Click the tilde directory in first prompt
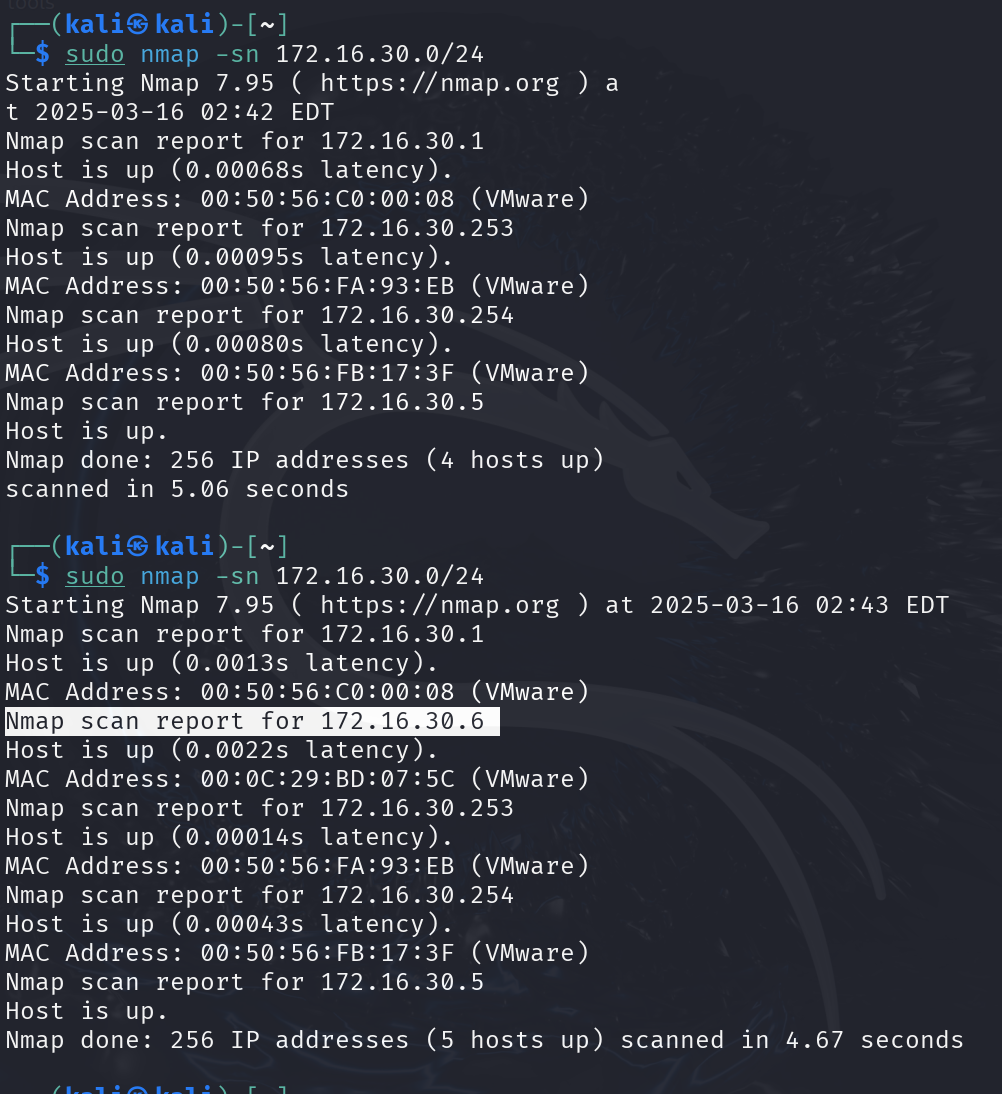The width and height of the screenshot is (1002, 1094). (x=267, y=25)
